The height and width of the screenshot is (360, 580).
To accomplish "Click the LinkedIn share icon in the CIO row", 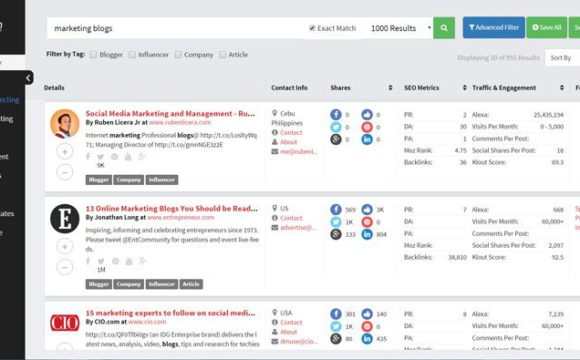I will [x=367, y=339].
